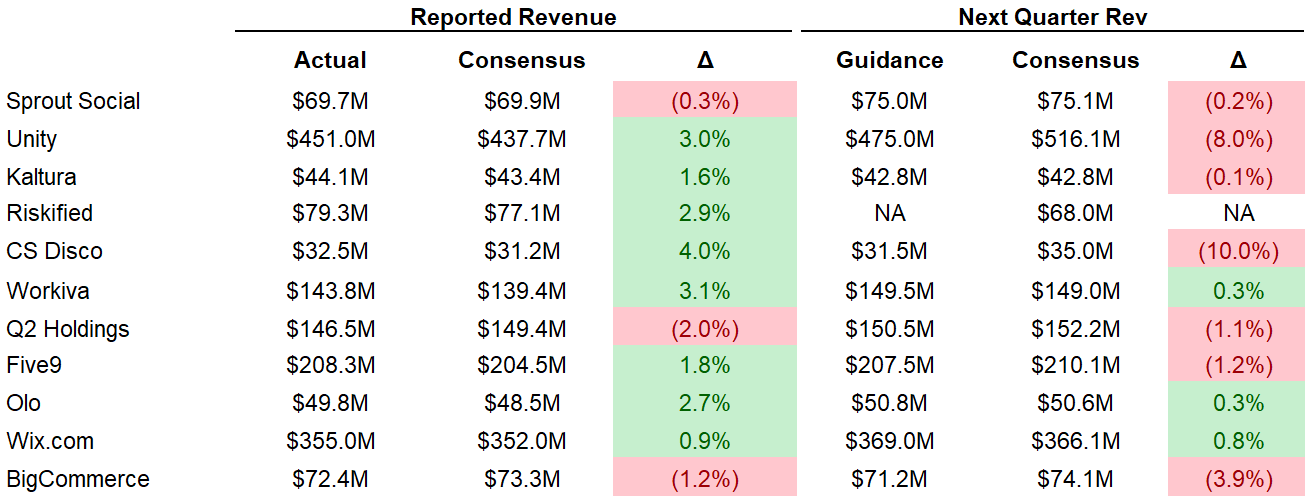Select the Reported Revenue header
The width and height of the screenshot is (1305, 496).
(x=514, y=17)
